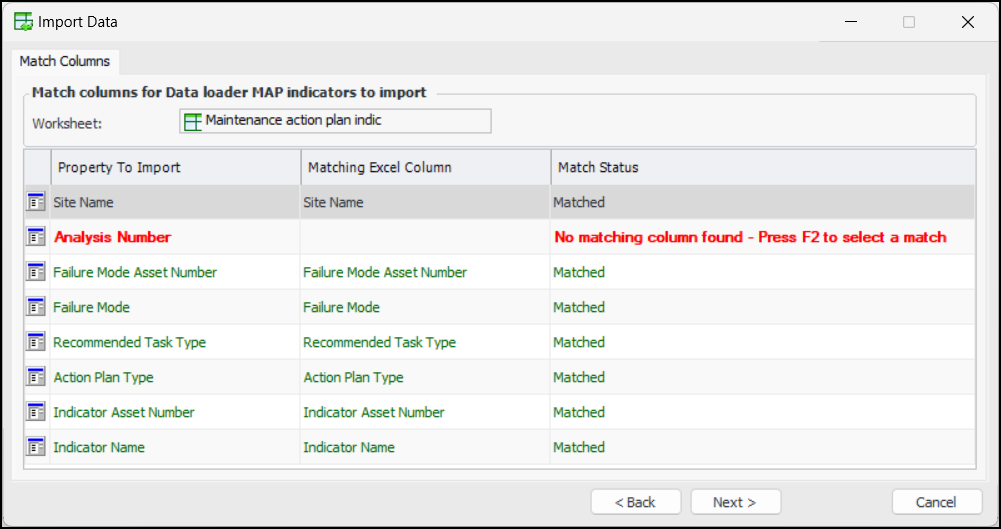This screenshot has height=529, width=1001.
Task: Click the Matching Excel Column header
Action: 425,167
